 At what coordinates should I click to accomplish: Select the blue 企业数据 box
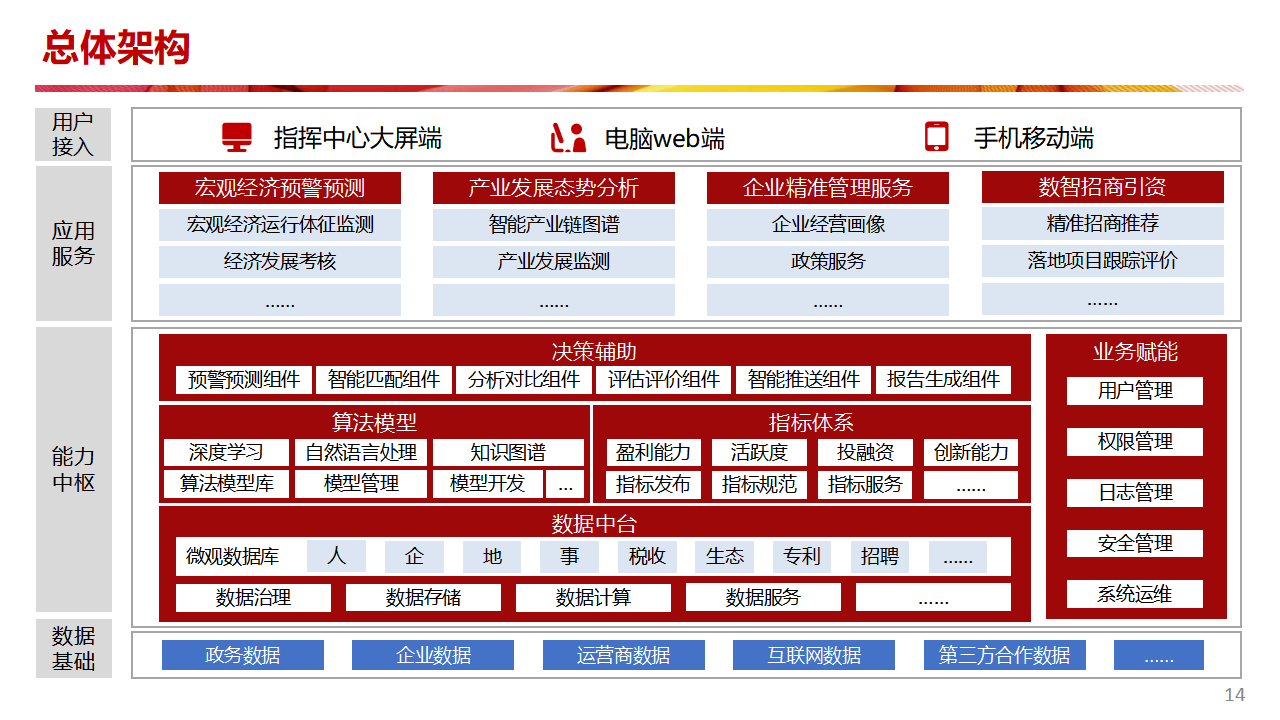click(x=433, y=656)
